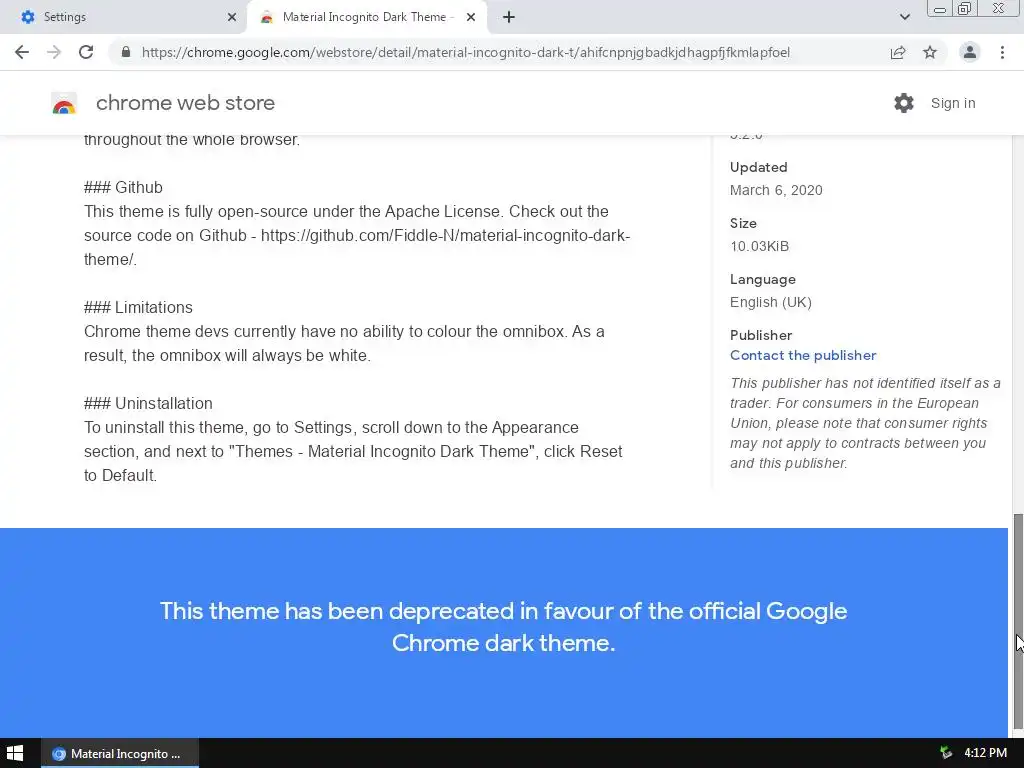The width and height of the screenshot is (1024, 768).
Task: Click the site lock icon in address bar
Action: point(126,52)
